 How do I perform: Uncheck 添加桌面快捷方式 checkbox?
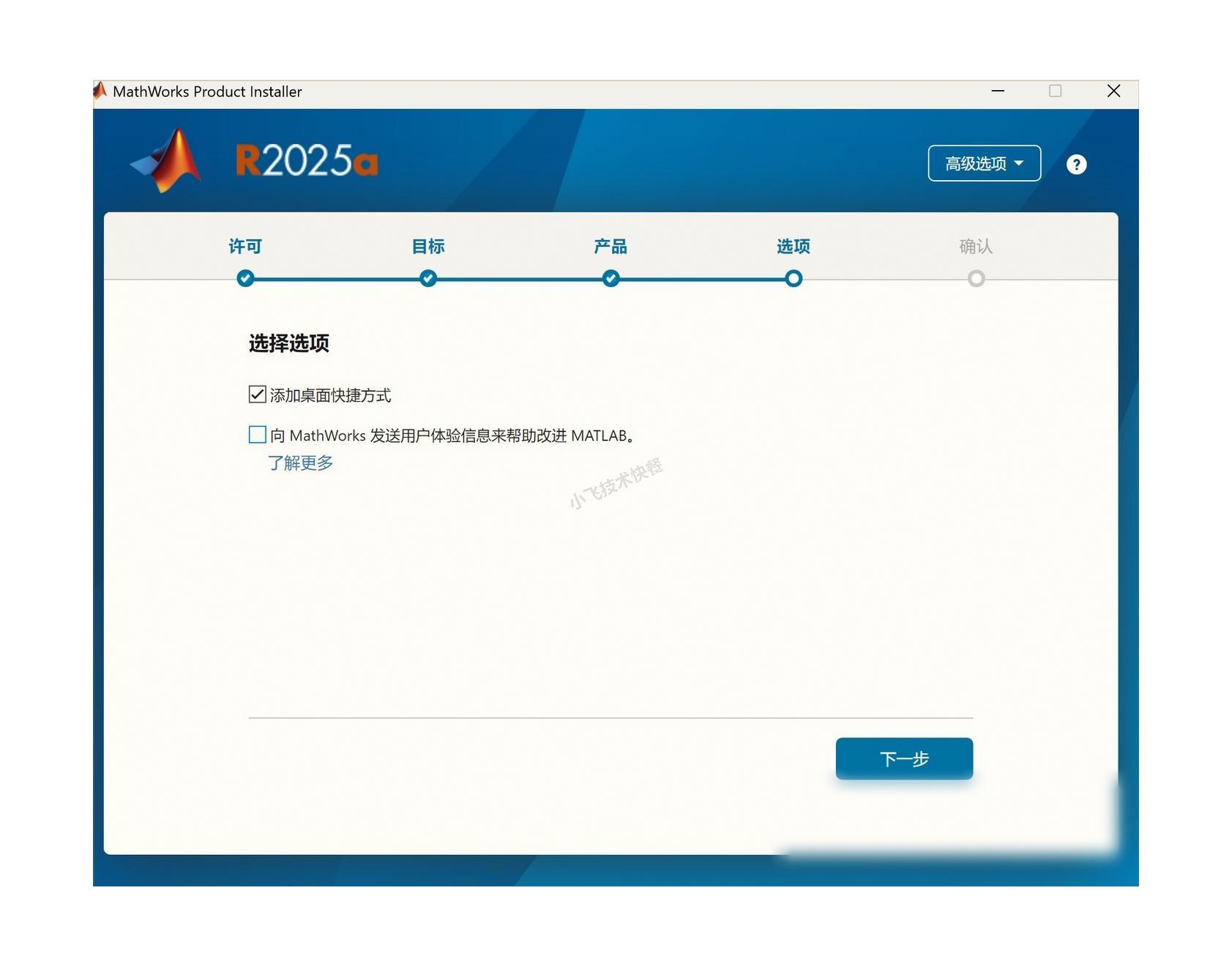(257, 395)
